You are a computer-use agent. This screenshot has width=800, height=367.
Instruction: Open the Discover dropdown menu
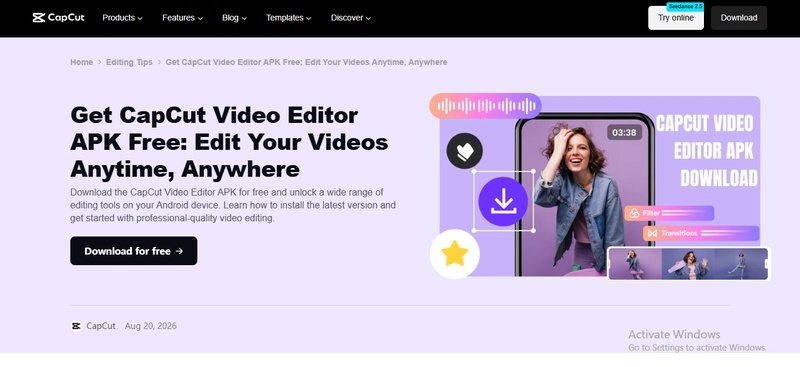pyautogui.click(x=351, y=18)
